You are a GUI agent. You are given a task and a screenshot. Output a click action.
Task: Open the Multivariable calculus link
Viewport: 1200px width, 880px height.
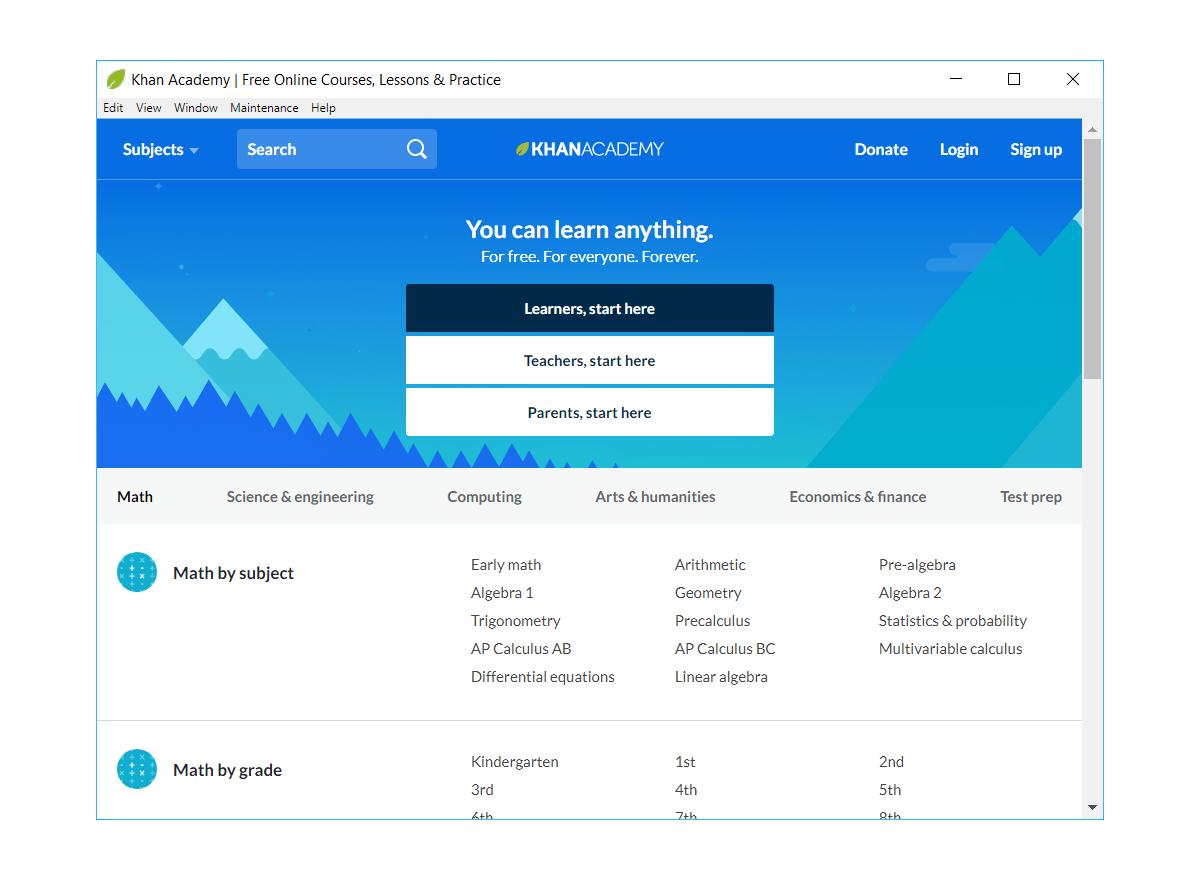(x=951, y=649)
